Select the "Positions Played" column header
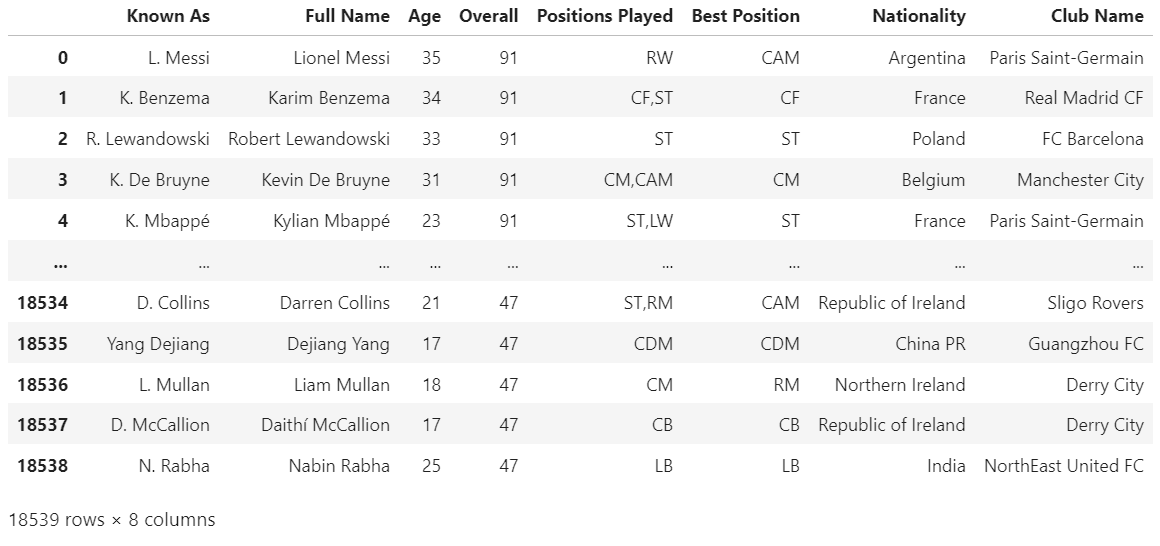 pos(604,16)
